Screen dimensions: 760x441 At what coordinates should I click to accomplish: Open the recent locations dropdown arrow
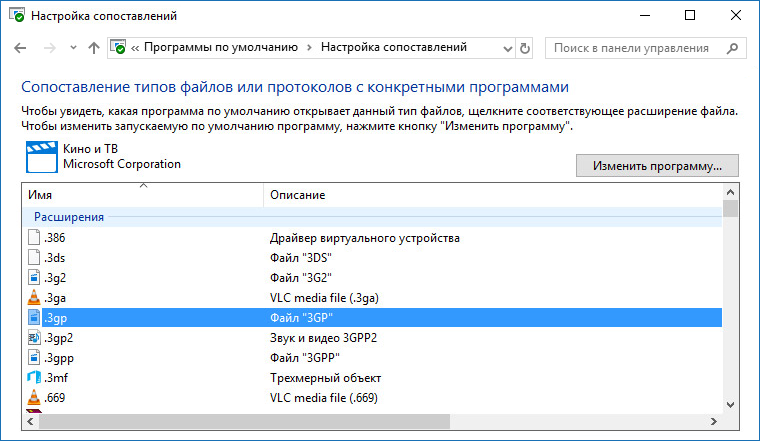coord(73,48)
